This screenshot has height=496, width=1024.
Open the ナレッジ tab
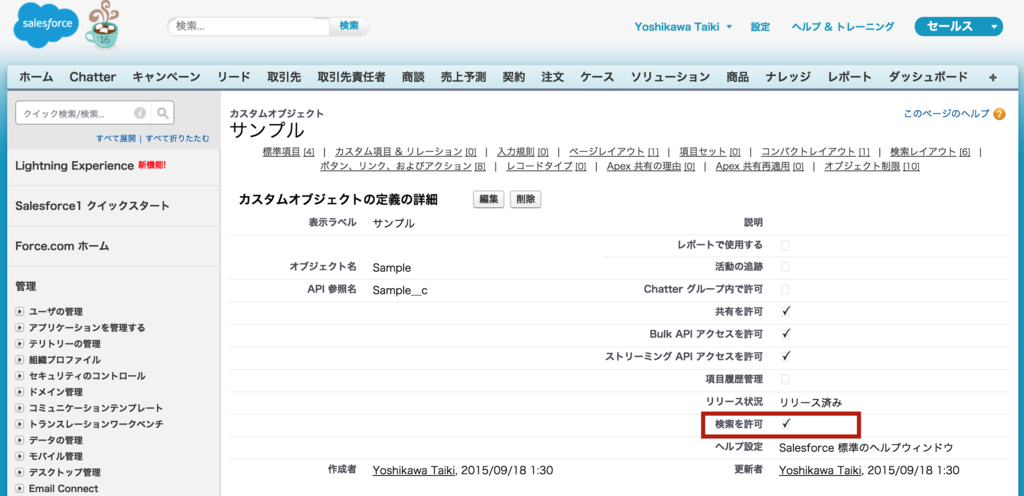click(788, 77)
